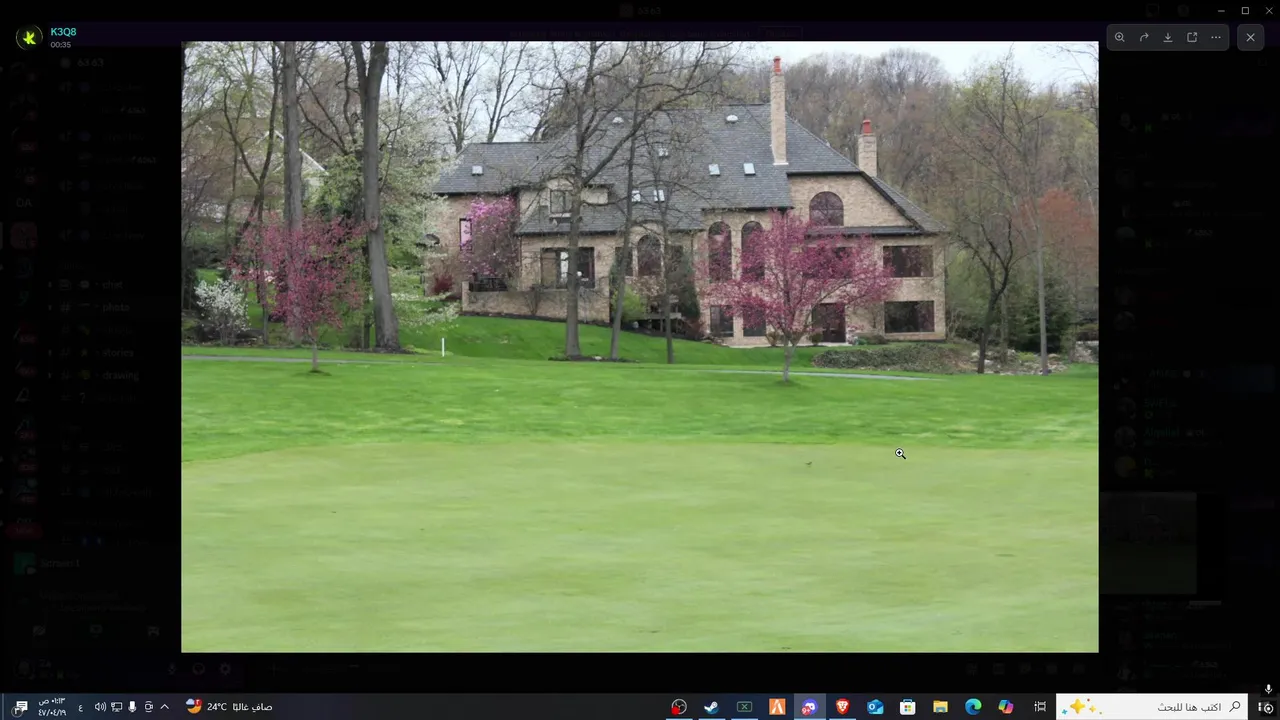The width and height of the screenshot is (1280, 720).
Task: Open the image in browser icon
Action: coord(1192,37)
